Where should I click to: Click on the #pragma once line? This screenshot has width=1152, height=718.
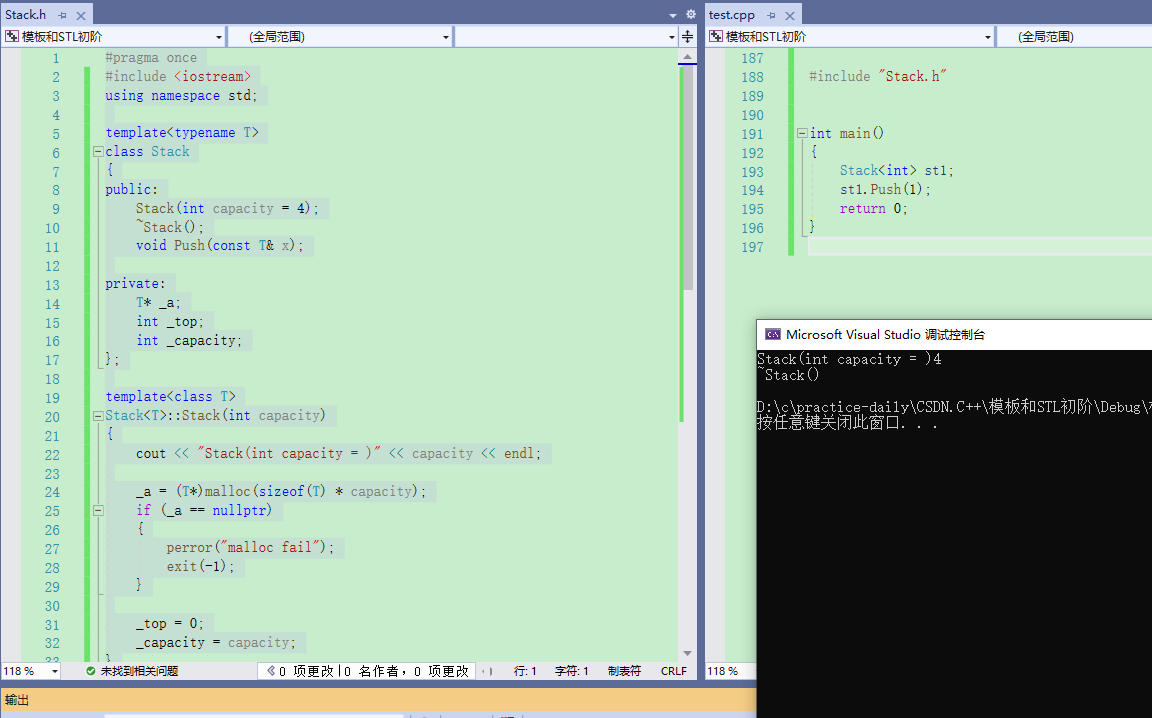click(151, 57)
